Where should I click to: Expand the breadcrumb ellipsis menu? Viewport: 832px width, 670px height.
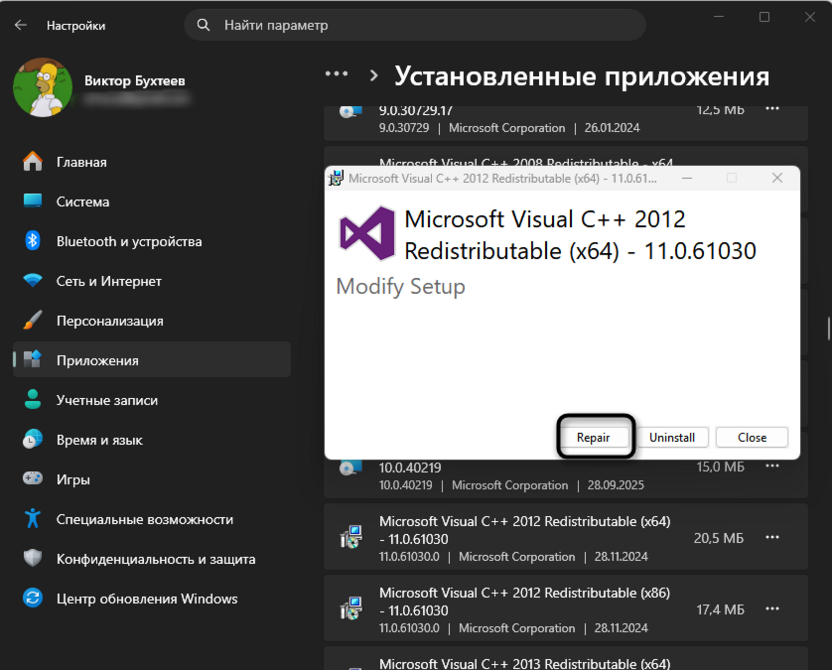(x=336, y=75)
